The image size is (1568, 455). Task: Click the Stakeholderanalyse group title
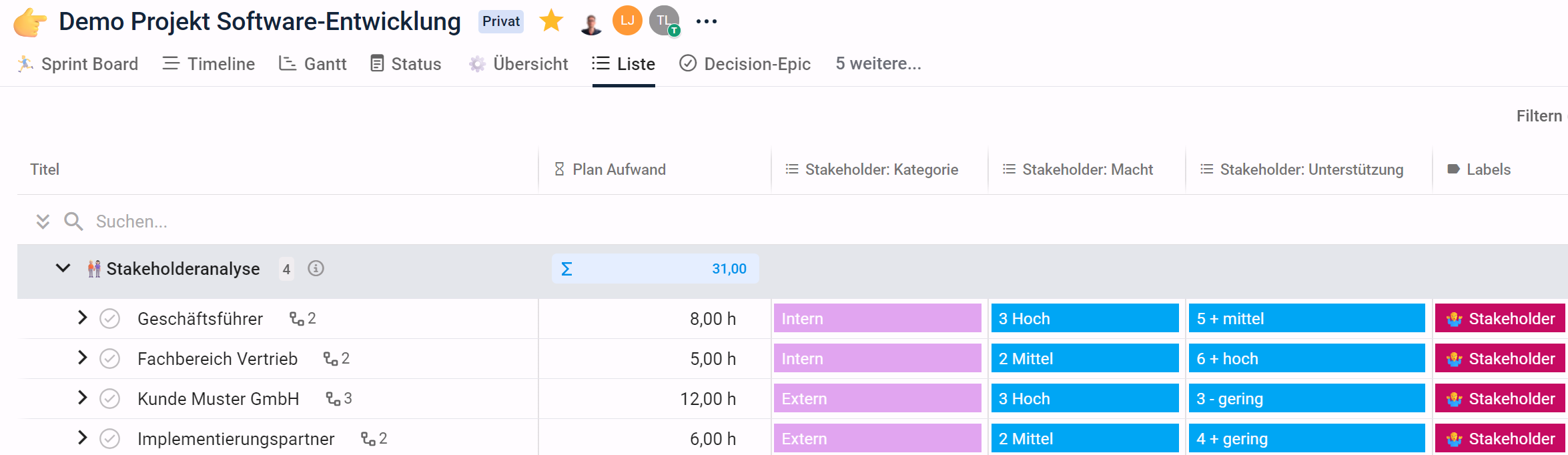click(x=183, y=269)
